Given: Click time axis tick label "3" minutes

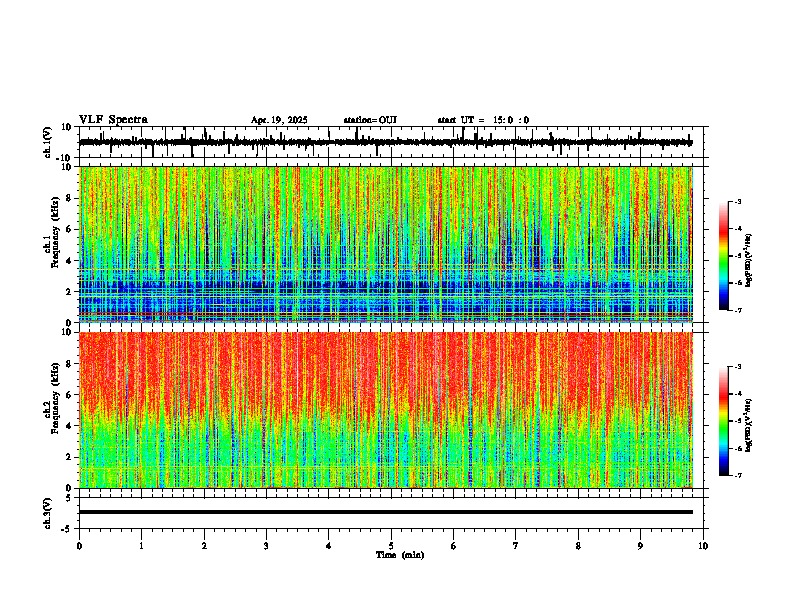Looking at the screenshot, I should (x=266, y=546).
